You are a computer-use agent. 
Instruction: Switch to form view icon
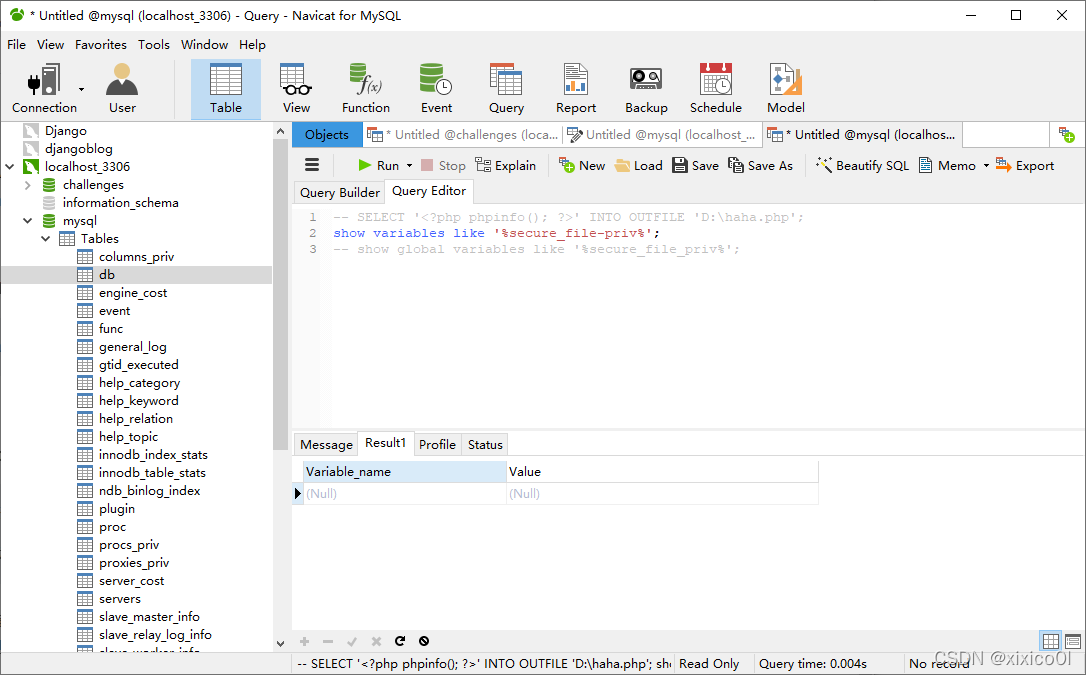point(1073,641)
